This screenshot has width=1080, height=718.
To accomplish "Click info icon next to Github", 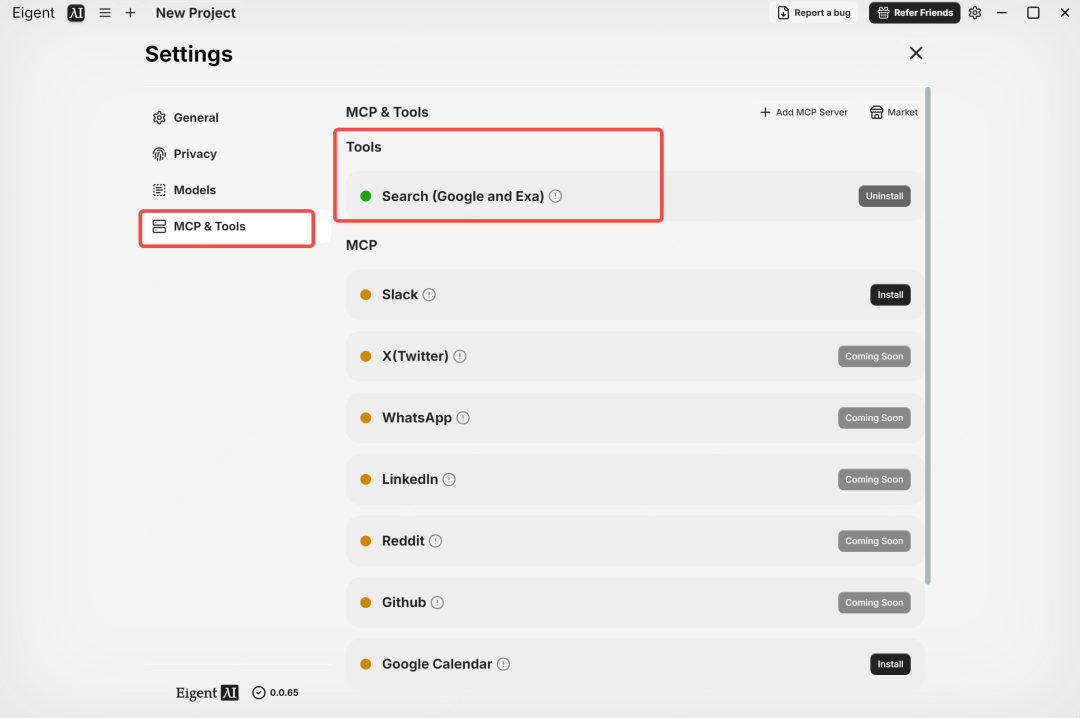I will tap(437, 603).
